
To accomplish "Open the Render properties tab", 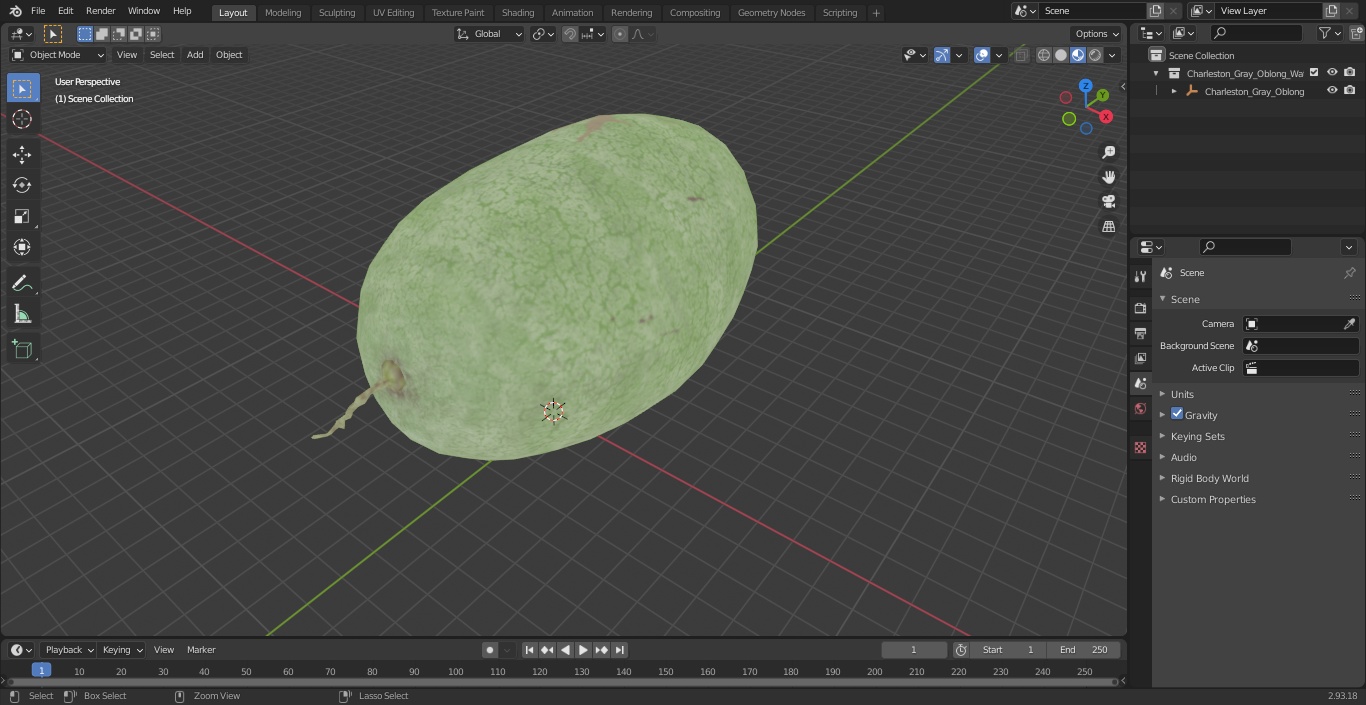I will click(x=1140, y=308).
